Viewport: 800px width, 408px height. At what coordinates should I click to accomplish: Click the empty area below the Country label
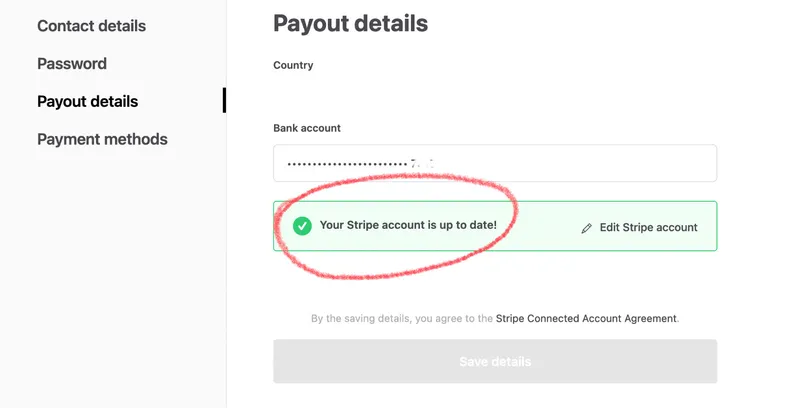pos(400,95)
